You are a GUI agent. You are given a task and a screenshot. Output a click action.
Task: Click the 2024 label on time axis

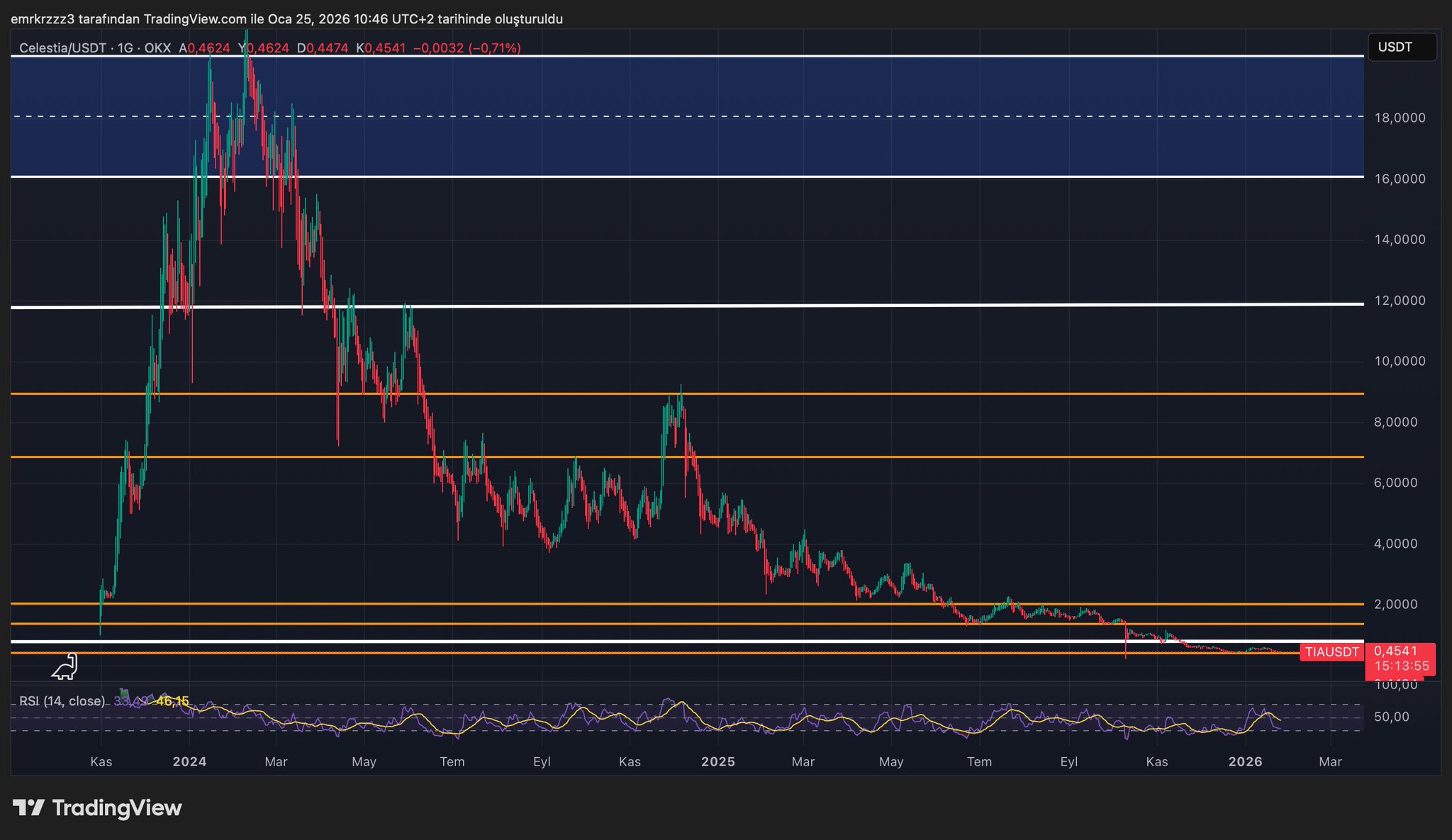pyautogui.click(x=189, y=762)
